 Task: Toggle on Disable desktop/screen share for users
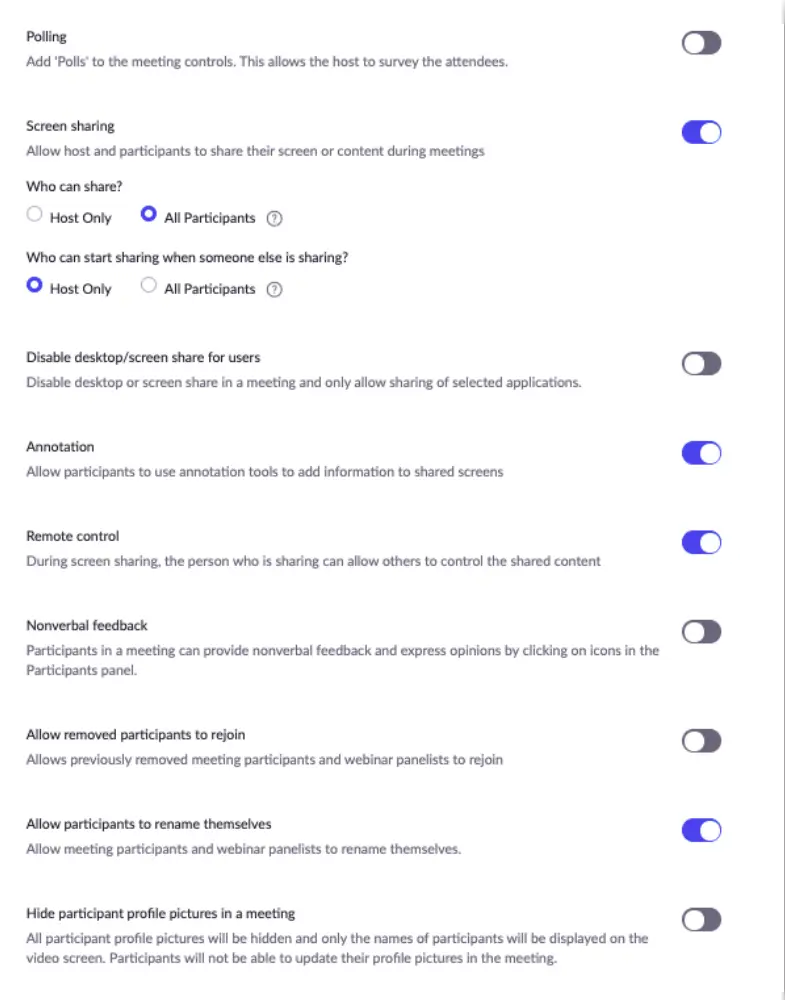[x=701, y=363]
